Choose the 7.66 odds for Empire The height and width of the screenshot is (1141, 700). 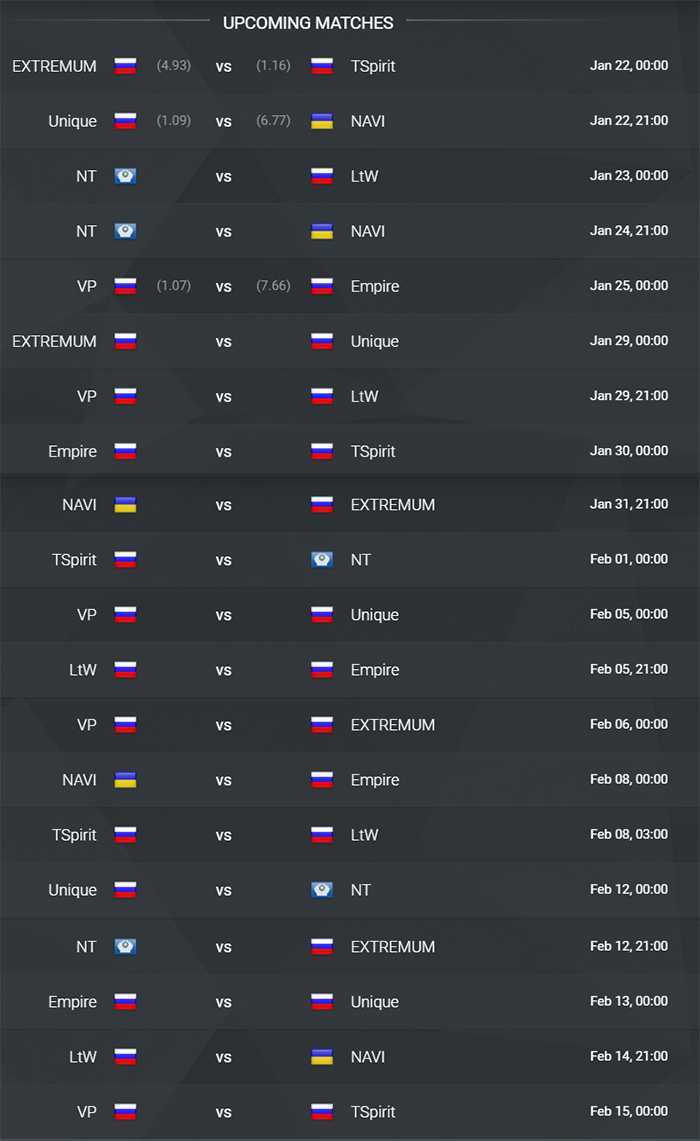tap(274, 285)
